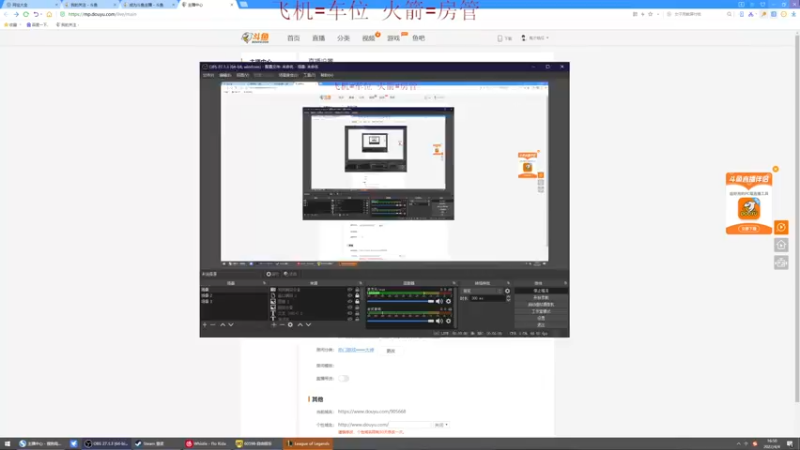Open the browser home page
Screen dimensions: 800x450
click(x=49, y=14)
